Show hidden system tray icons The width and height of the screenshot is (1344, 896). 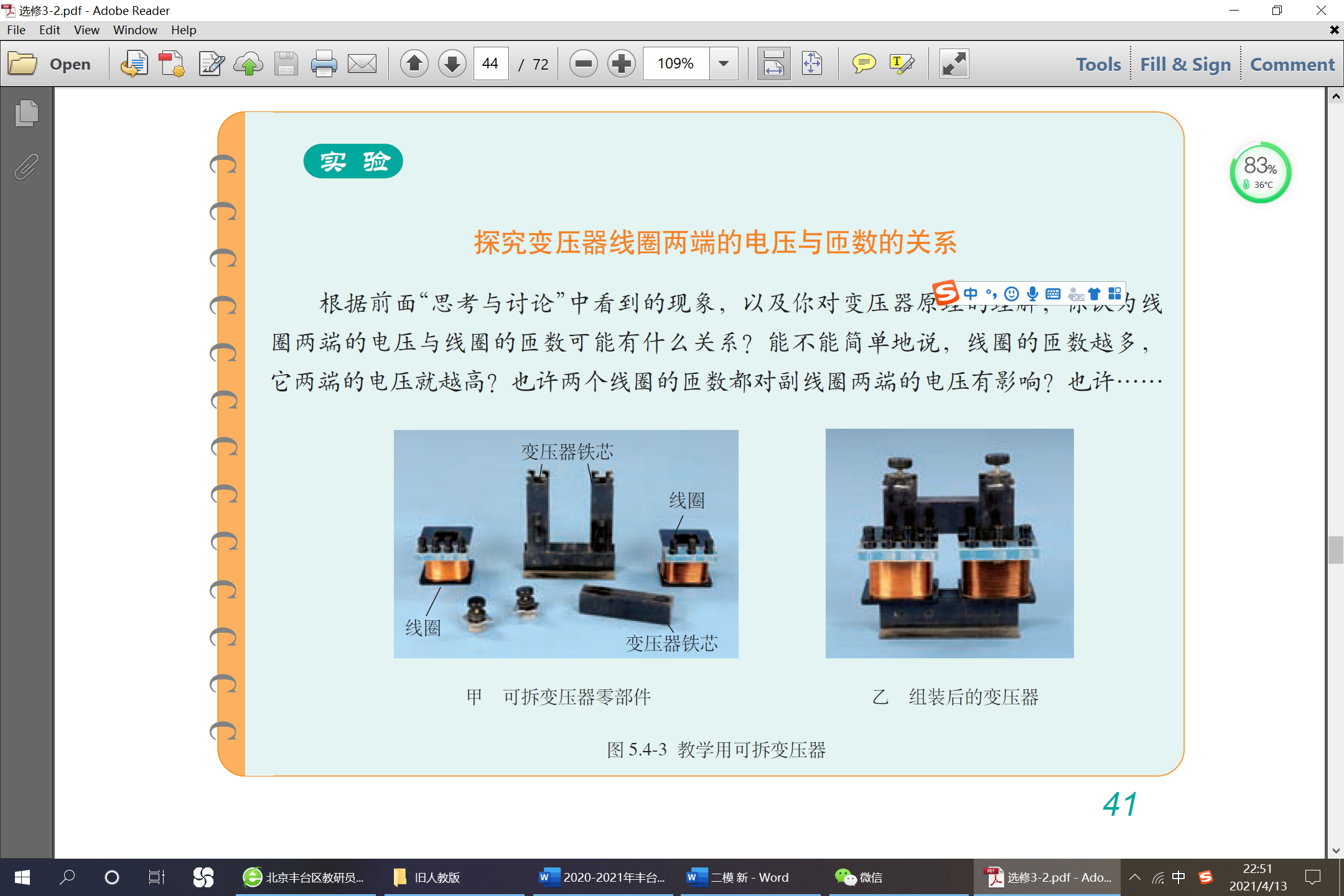[x=1135, y=877]
